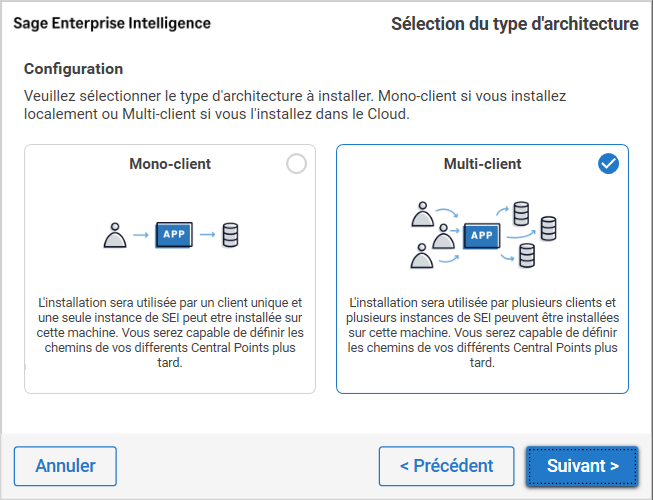
Task: Click the middle person icon in Multi-client diagram
Action: 442,236
